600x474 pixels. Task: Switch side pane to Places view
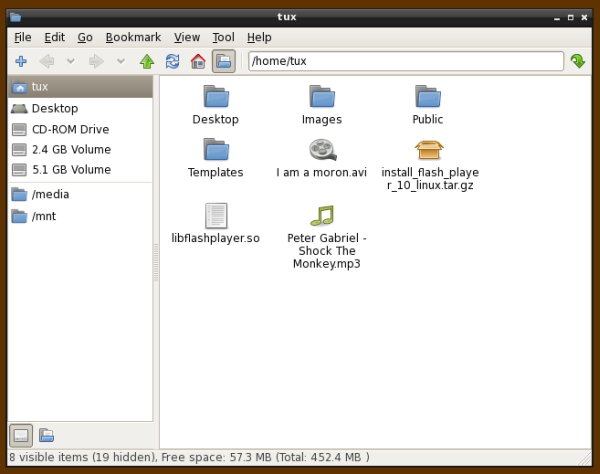tap(21, 435)
